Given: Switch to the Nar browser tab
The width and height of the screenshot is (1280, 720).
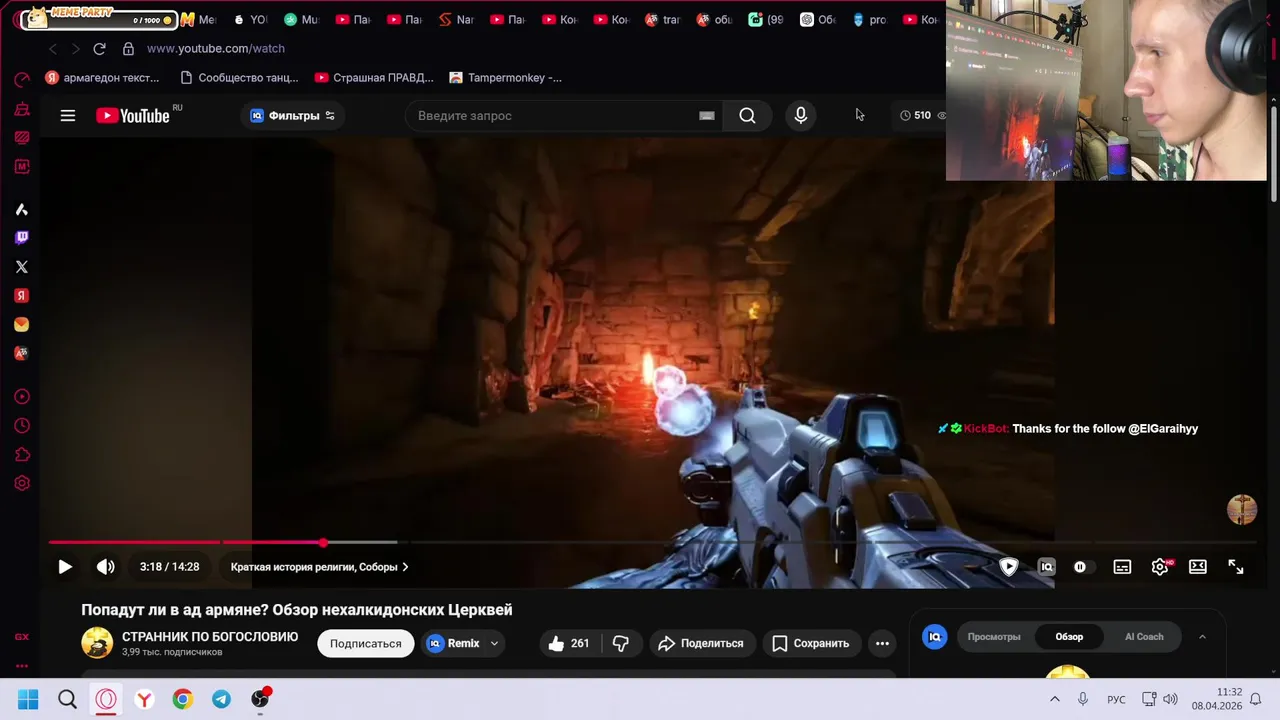Looking at the screenshot, I should 457,20.
